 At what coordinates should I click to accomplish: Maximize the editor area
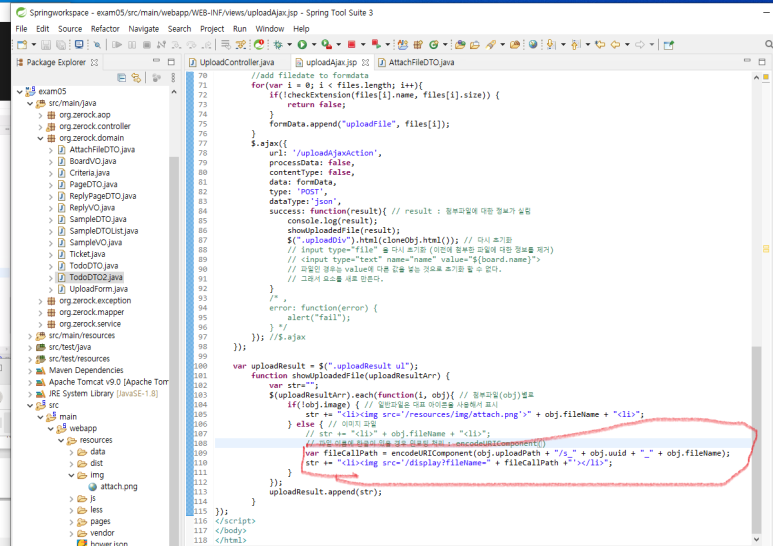click(762, 62)
